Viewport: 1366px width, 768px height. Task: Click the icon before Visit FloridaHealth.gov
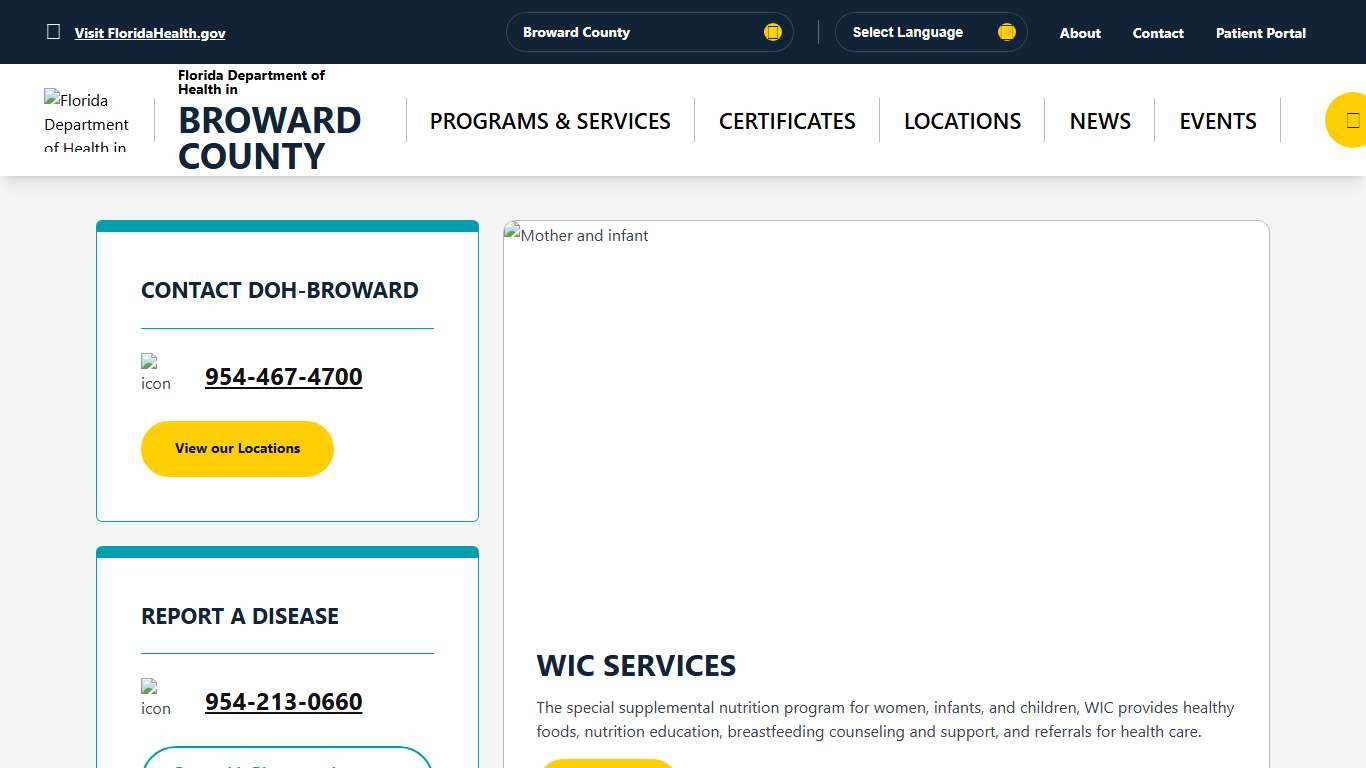pos(53,31)
